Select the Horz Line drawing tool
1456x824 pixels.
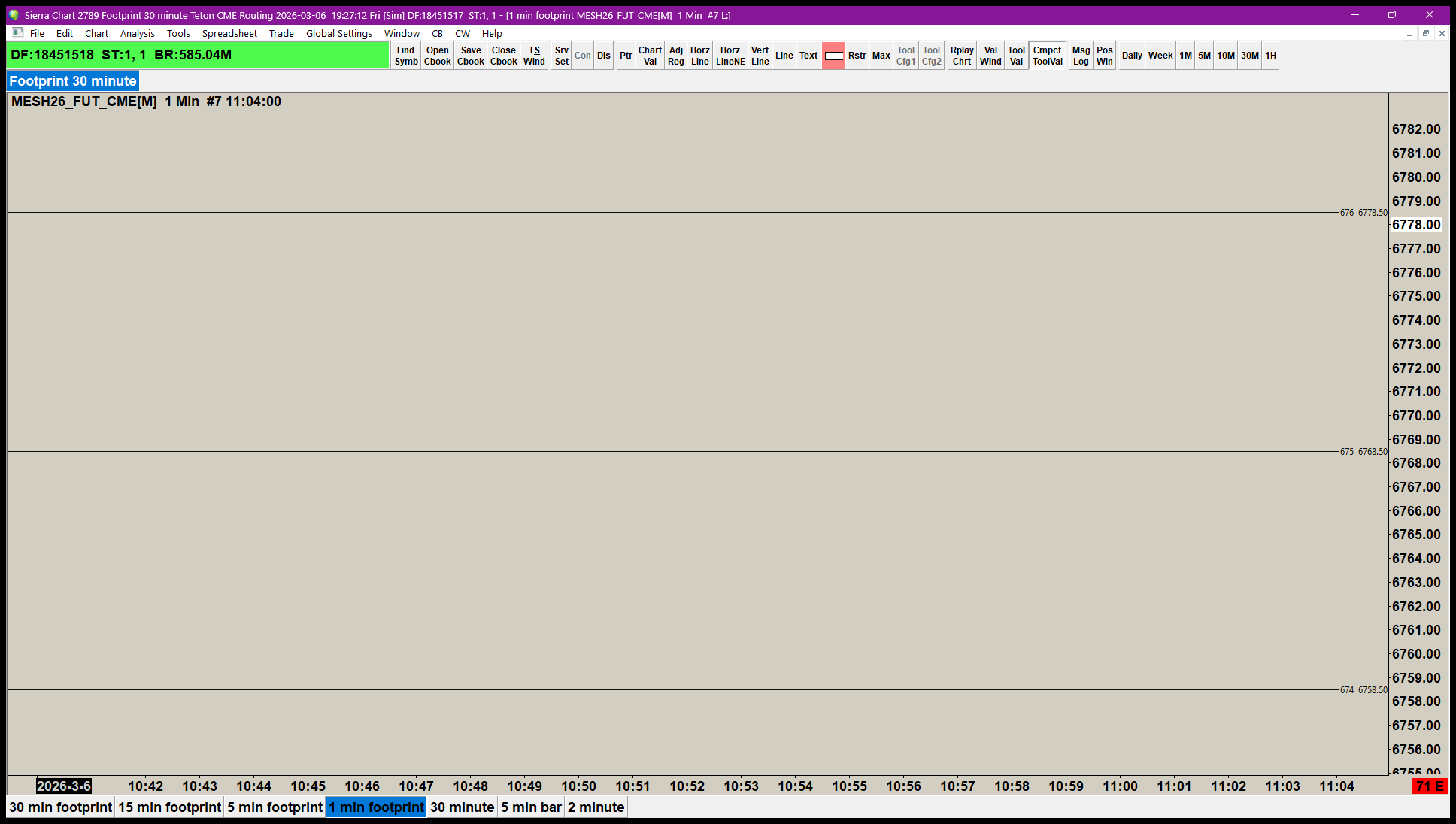[699, 56]
